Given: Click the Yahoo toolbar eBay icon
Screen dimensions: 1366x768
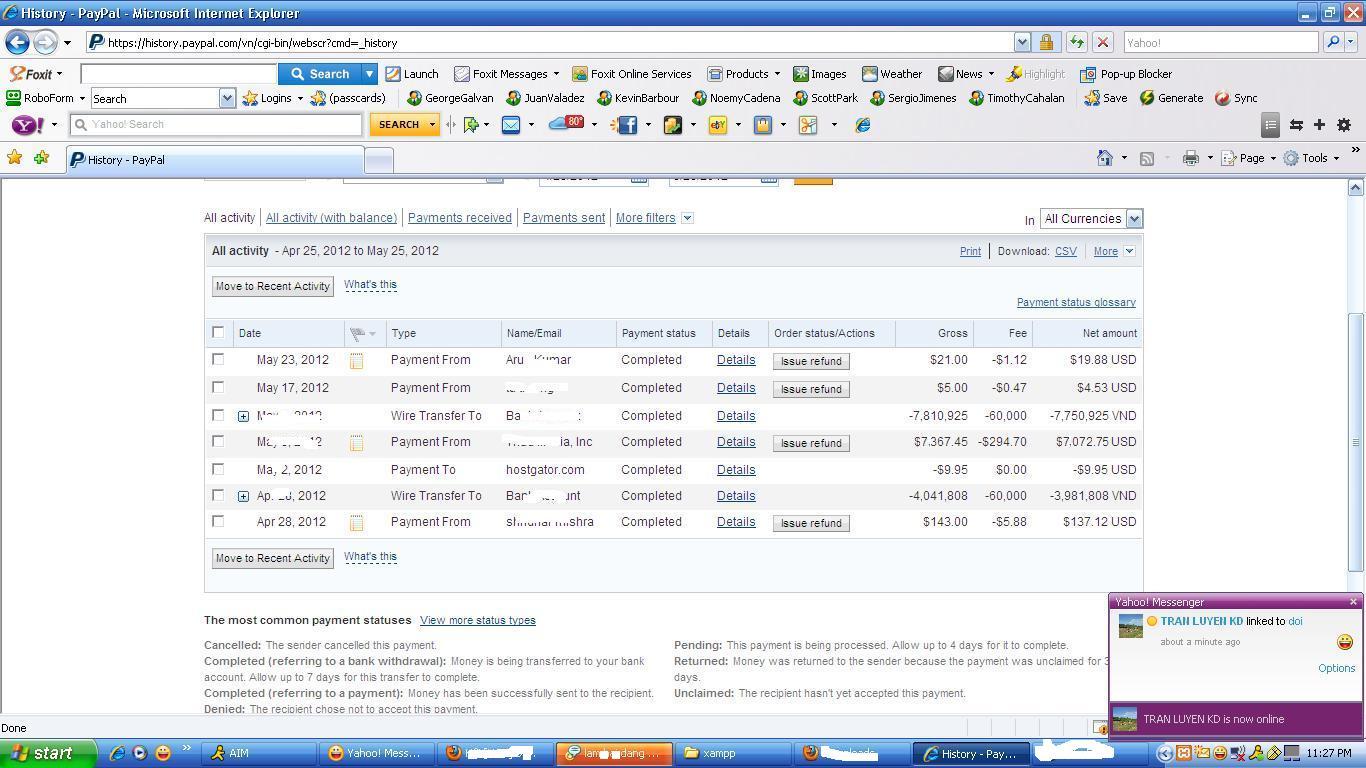Looking at the screenshot, I should (717, 125).
